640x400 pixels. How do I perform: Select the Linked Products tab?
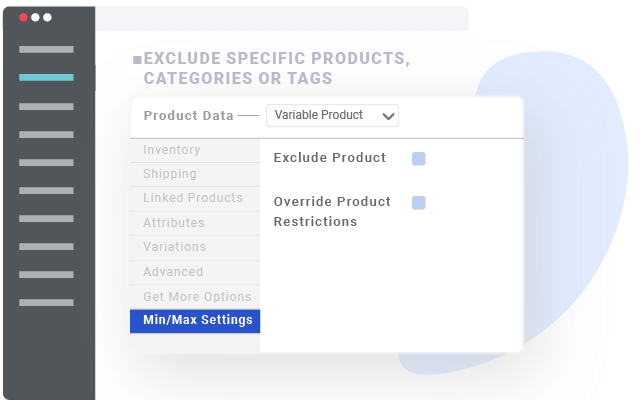pyautogui.click(x=193, y=198)
